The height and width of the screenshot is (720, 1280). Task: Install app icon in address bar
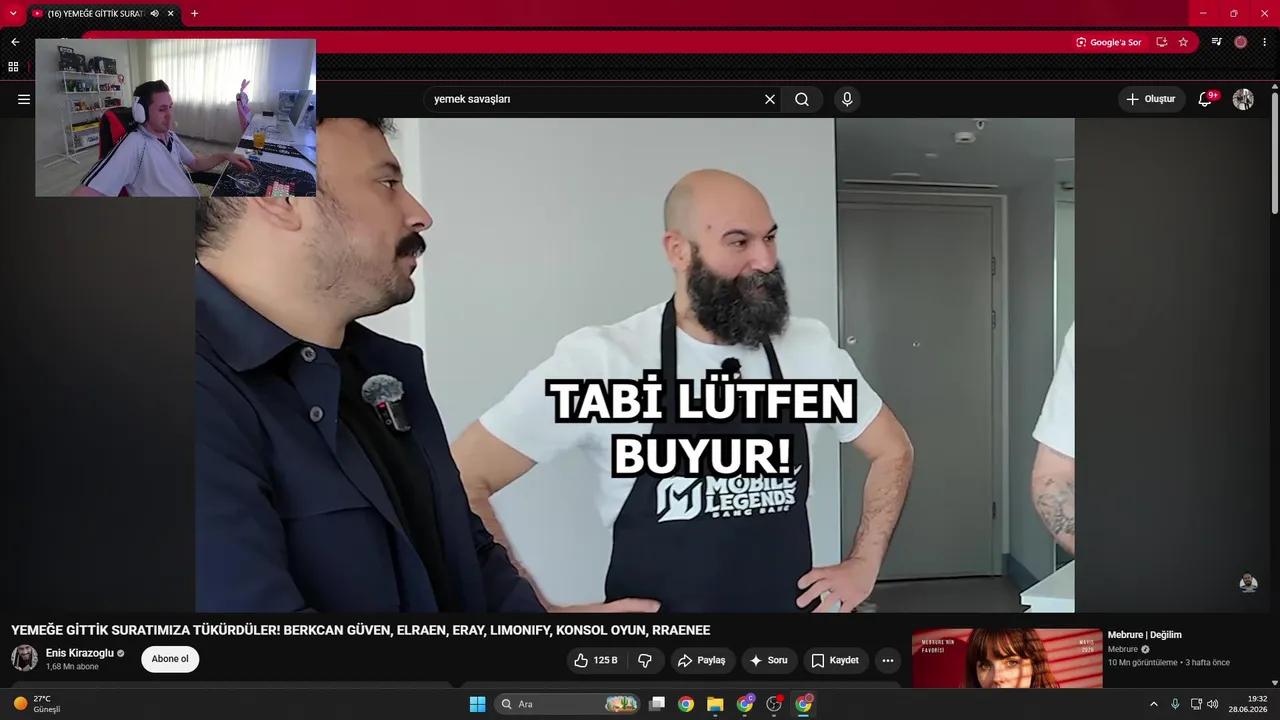coord(1161,42)
